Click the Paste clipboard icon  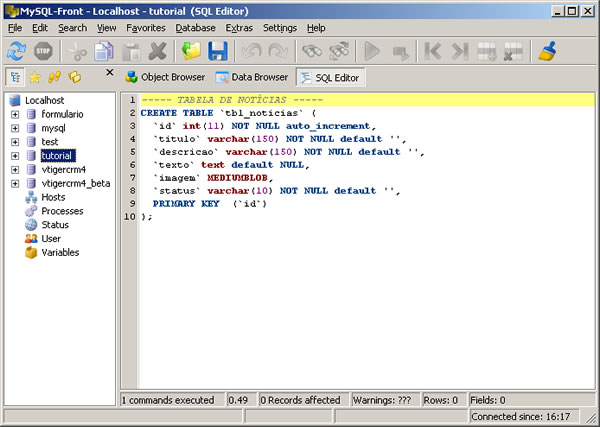click(131, 51)
